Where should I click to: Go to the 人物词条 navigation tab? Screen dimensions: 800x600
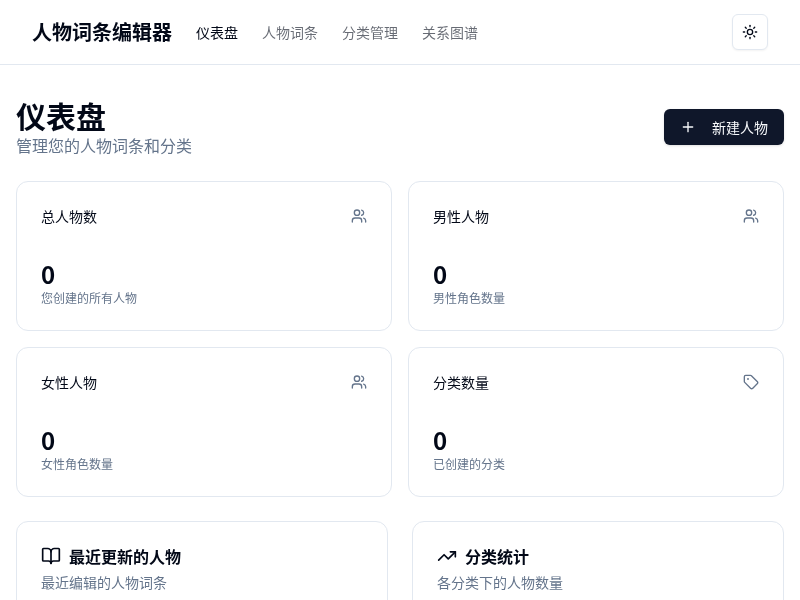coord(290,33)
